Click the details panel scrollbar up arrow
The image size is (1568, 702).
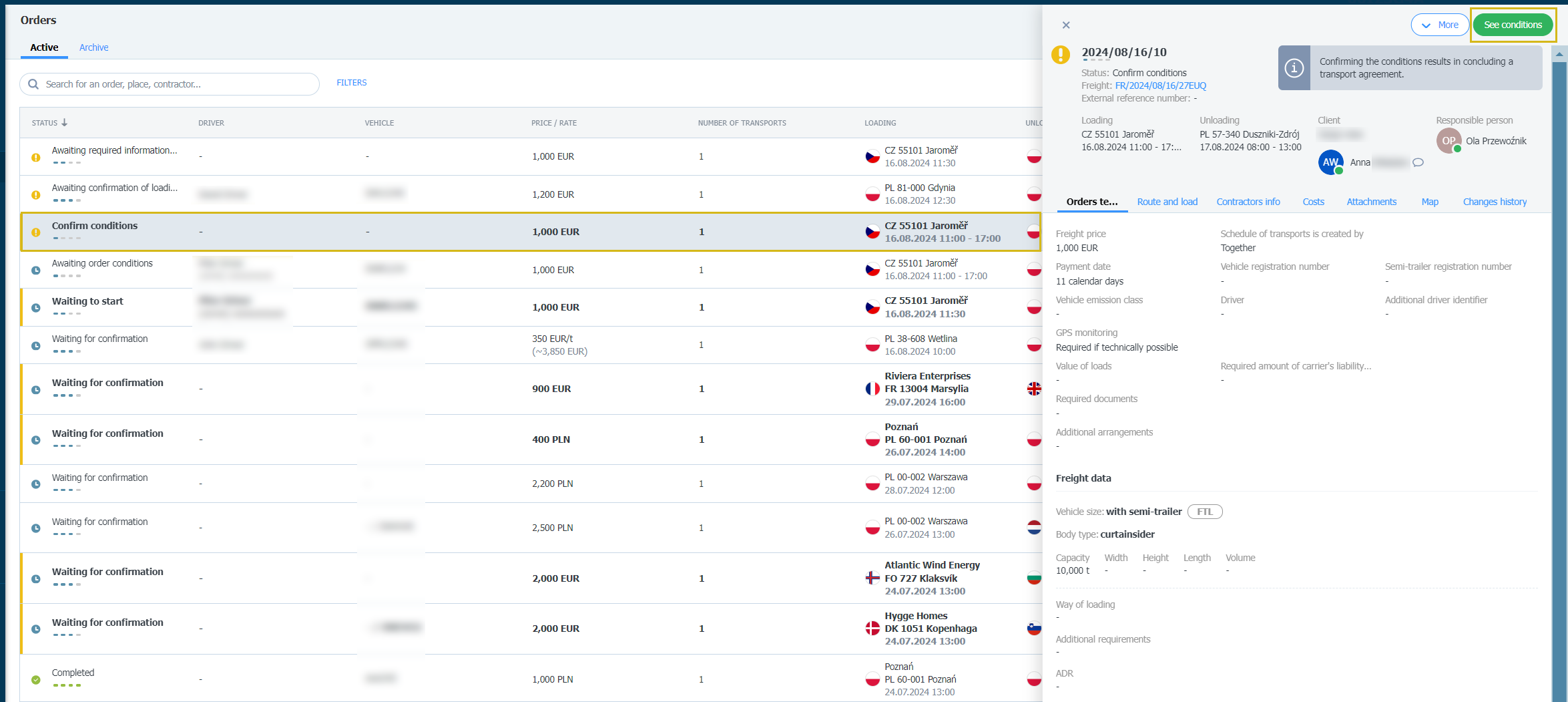pos(1560,53)
